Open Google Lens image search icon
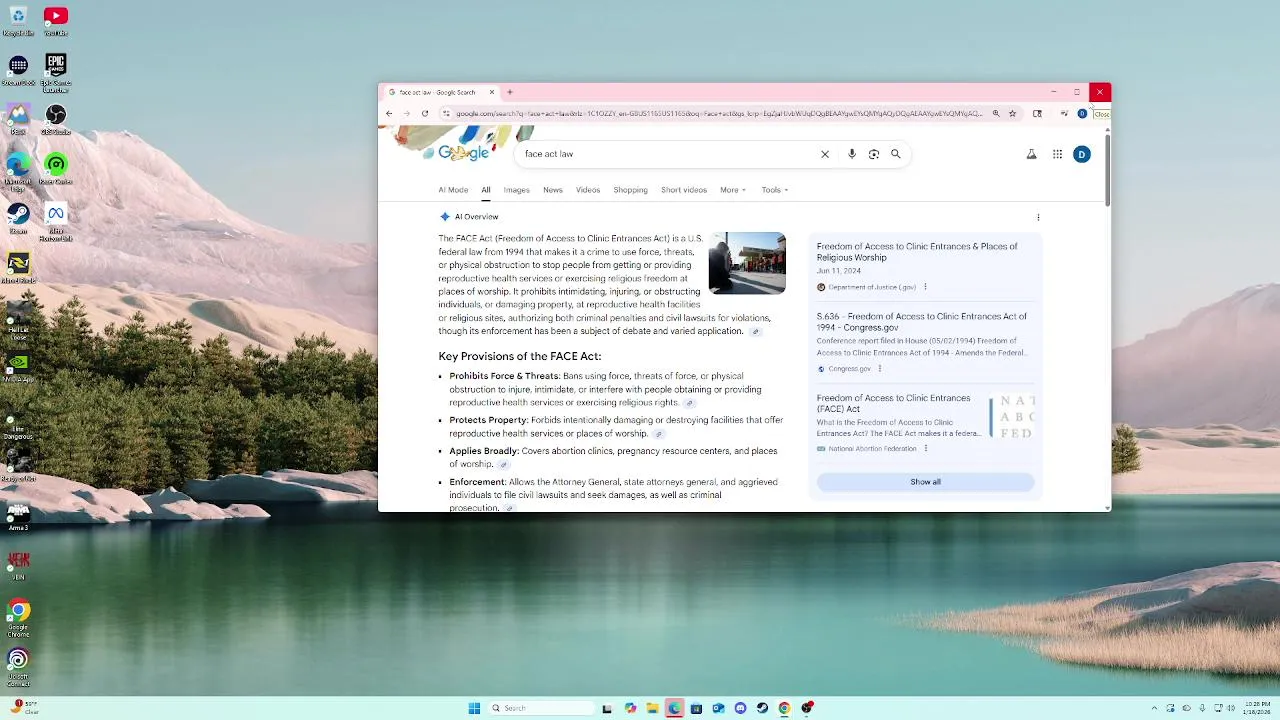The height and width of the screenshot is (720, 1280). 874,154
